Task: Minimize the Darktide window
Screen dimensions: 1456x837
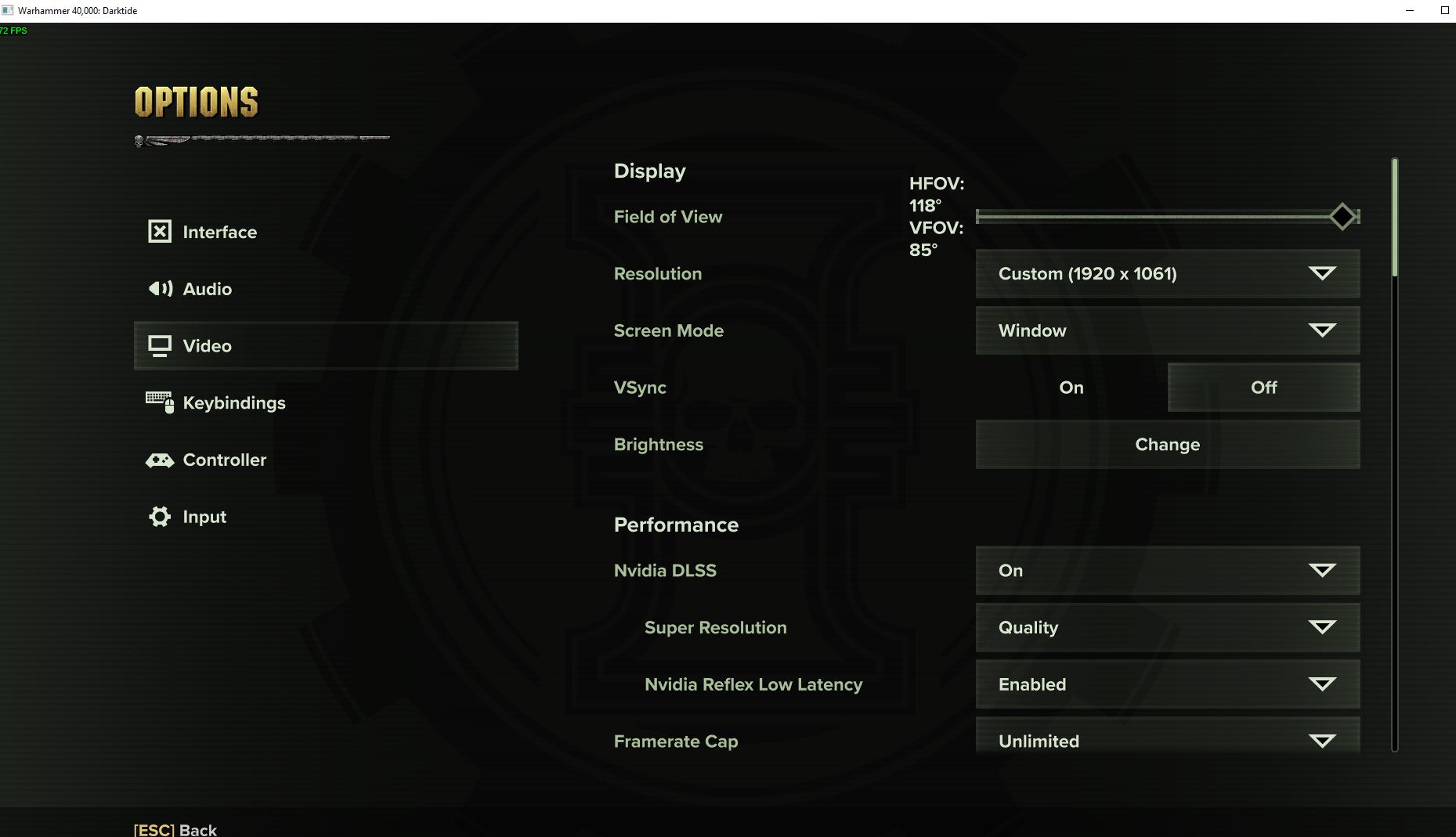Action: click(x=1410, y=10)
